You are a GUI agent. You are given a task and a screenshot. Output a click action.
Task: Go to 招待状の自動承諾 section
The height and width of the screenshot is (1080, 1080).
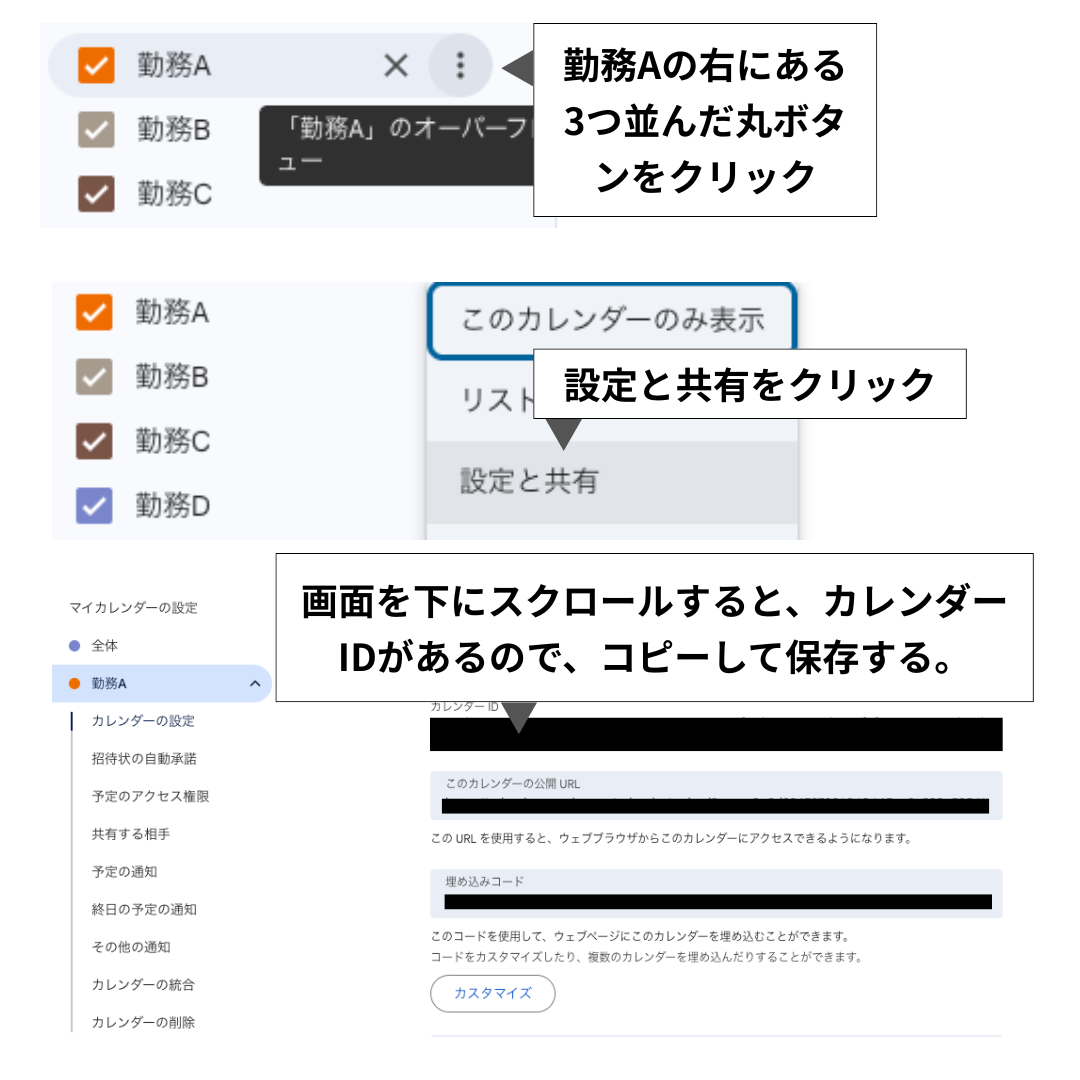pyautogui.click(x=144, y=758)
